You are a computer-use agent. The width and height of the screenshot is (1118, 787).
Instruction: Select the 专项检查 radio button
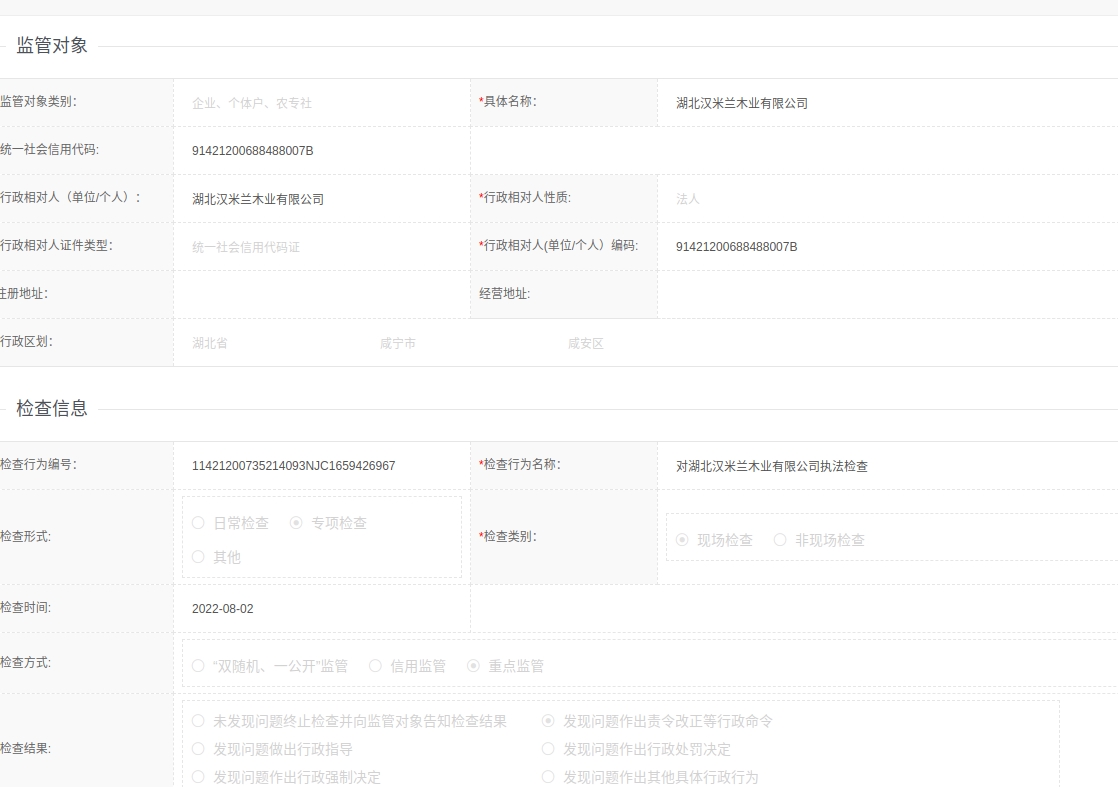click(x=296, y=523)
